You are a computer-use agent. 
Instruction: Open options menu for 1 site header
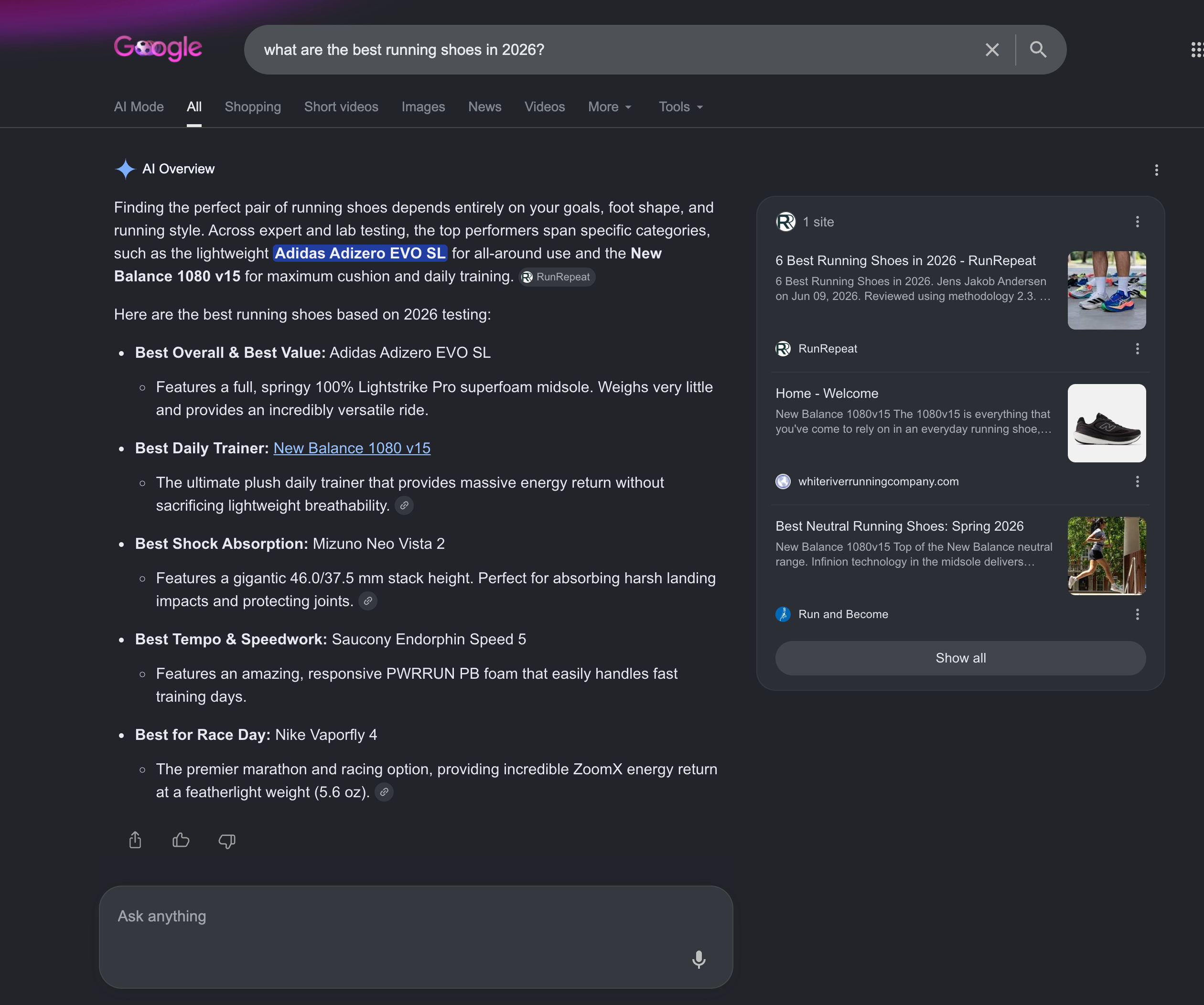pos(1137,222)
